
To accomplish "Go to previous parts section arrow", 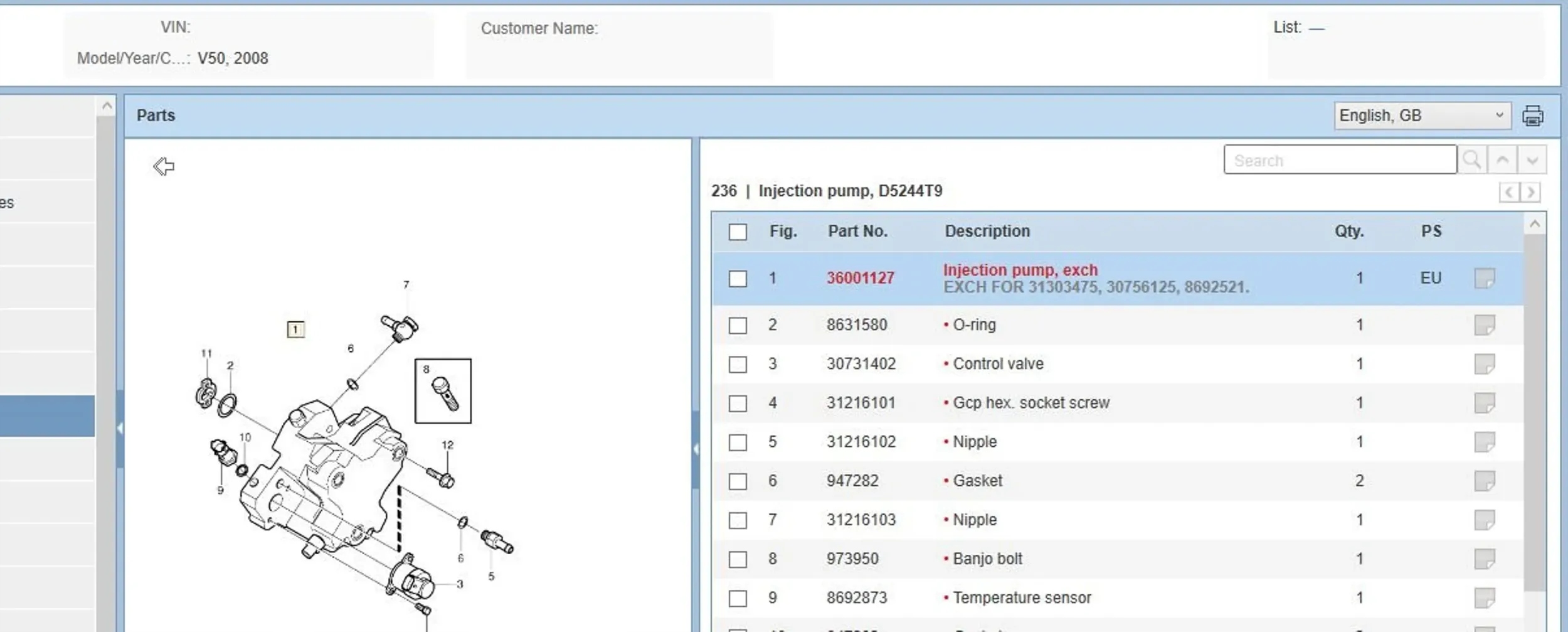I will coord(1508,192).
